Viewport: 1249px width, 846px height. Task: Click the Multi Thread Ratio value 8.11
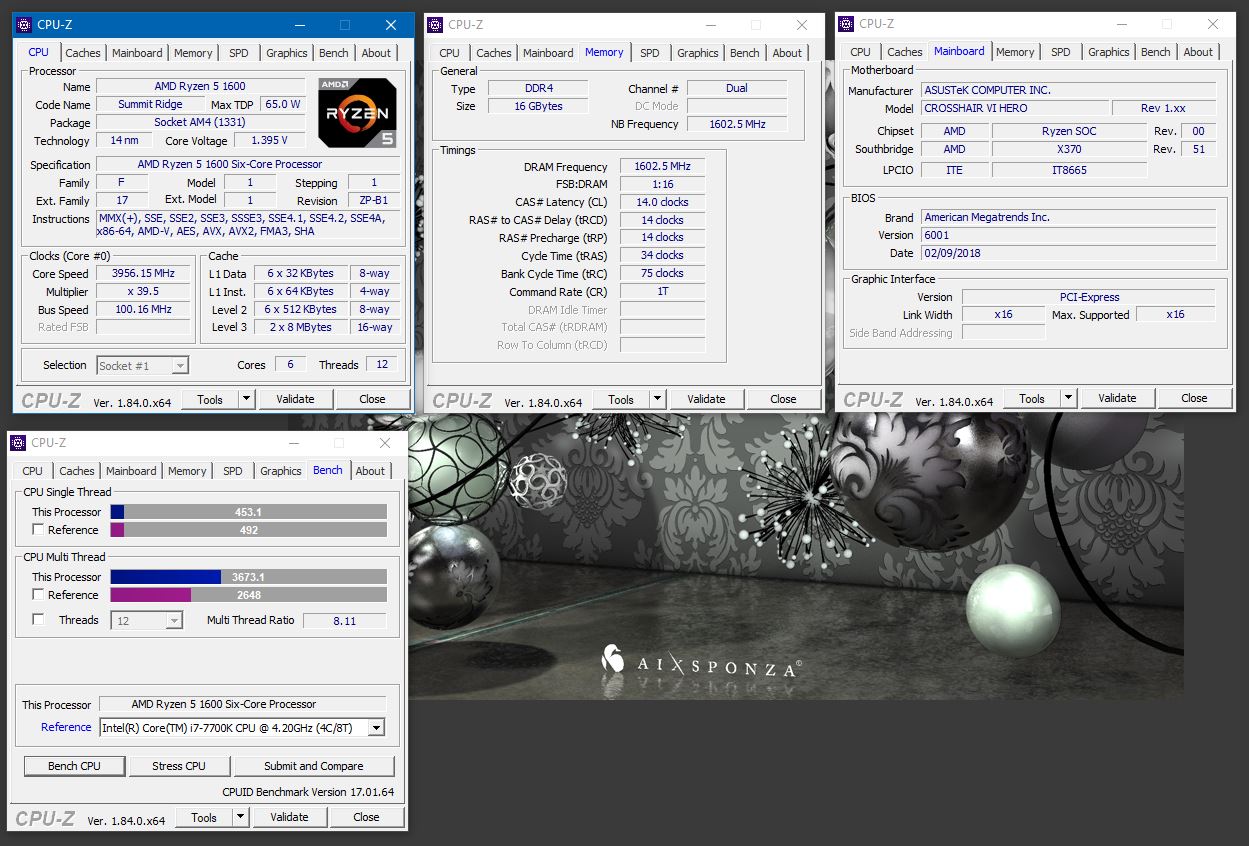tap(344, 621)
